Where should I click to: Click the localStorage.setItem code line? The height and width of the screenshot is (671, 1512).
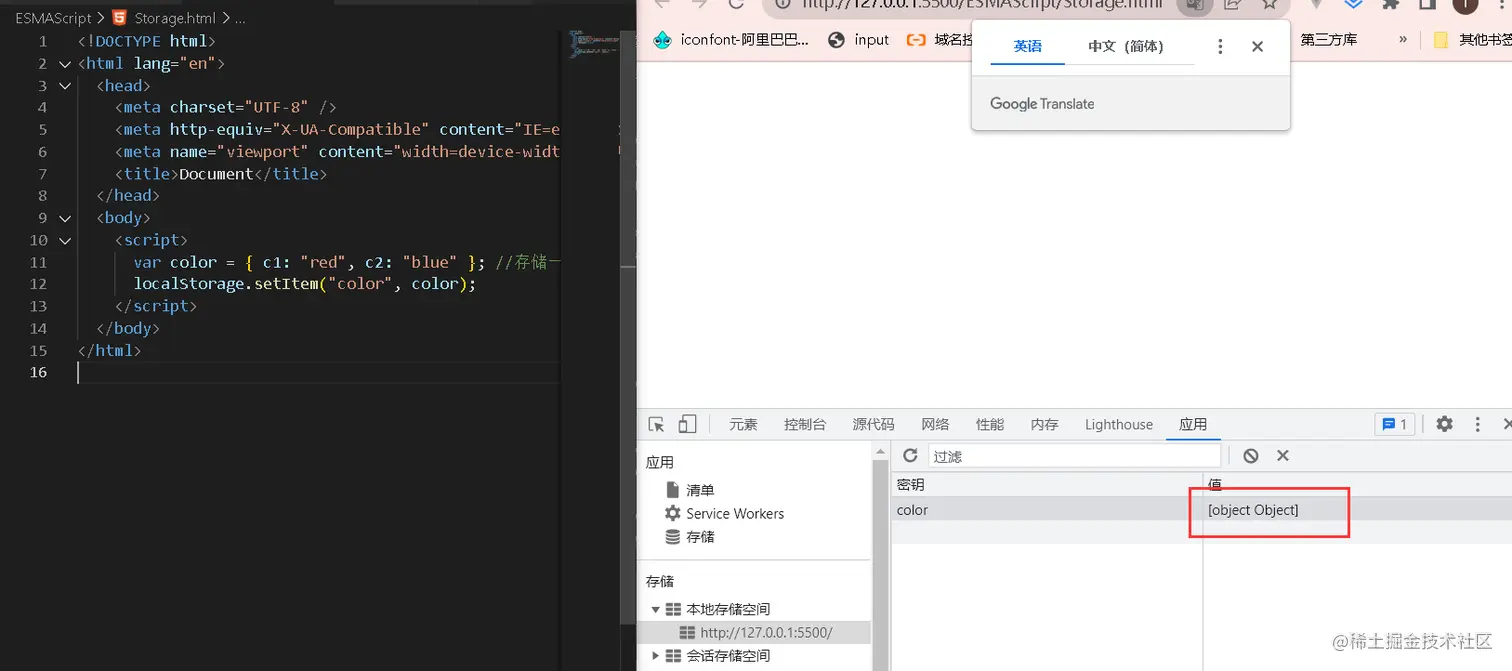pyautogui.click(x=305, y=284)
